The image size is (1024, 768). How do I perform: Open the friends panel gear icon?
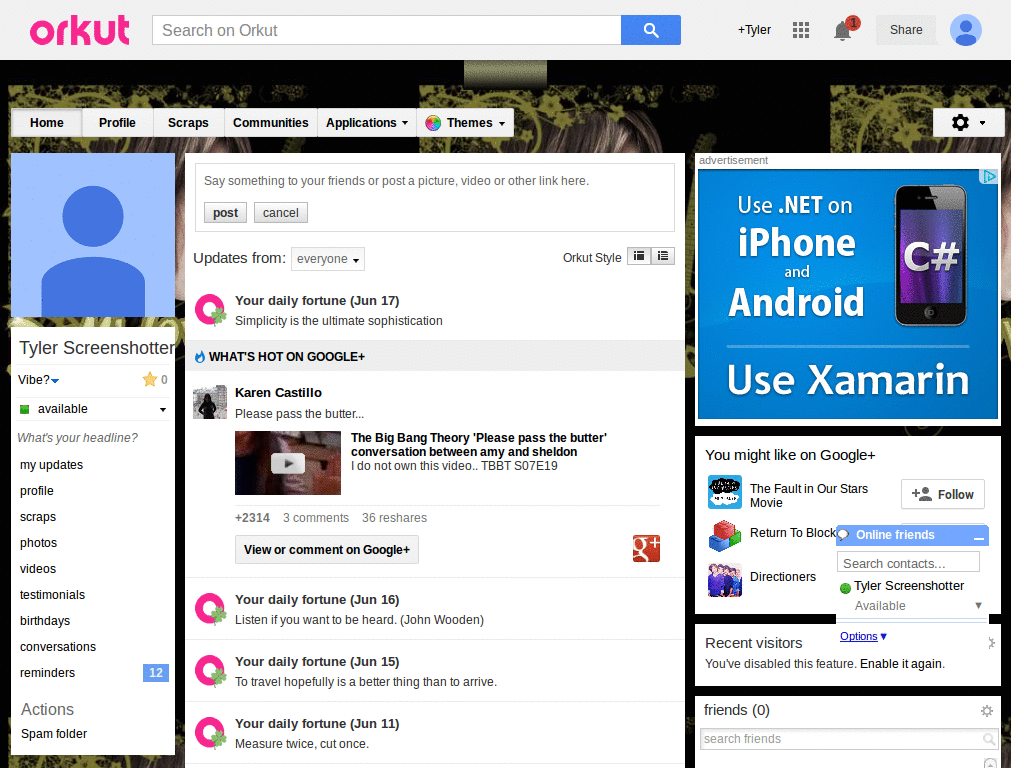tap(986, 711)
